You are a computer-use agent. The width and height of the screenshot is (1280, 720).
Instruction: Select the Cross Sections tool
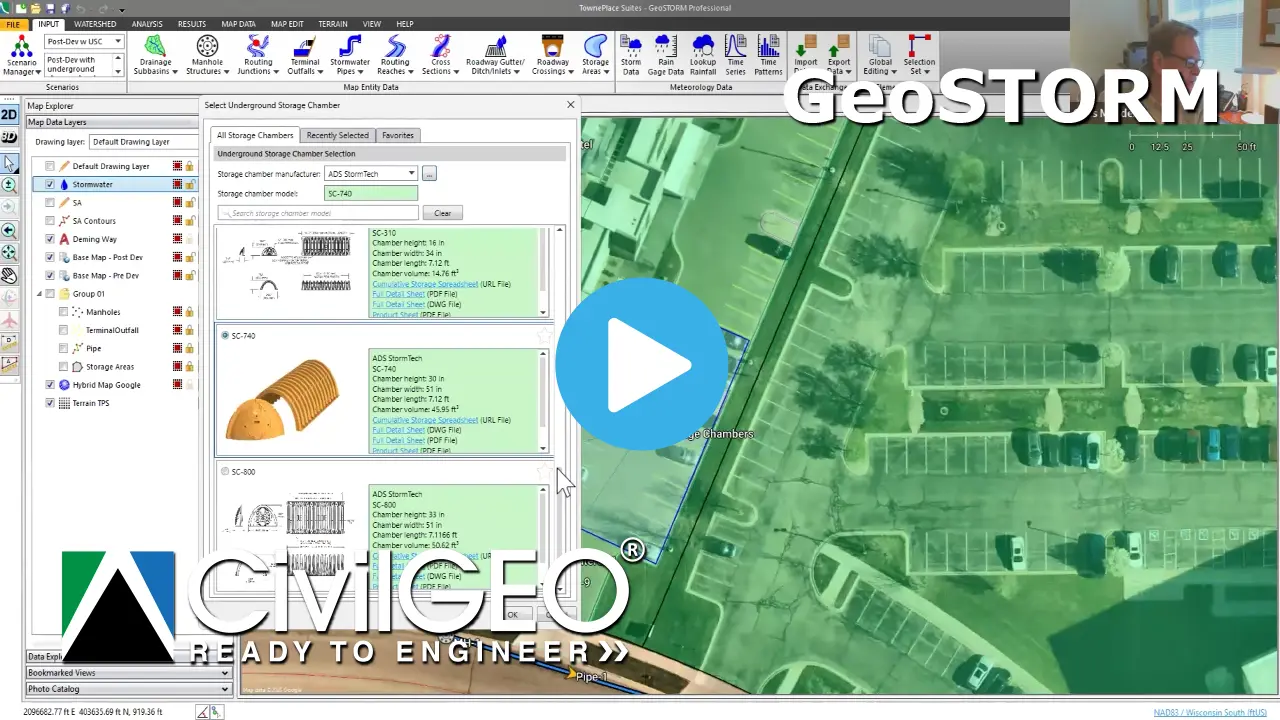pos(440,56)
